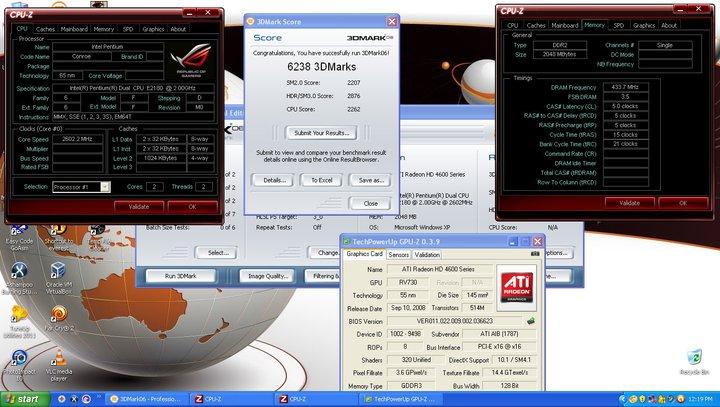Click the Change... button in 3DMark06

click(325, 253)
